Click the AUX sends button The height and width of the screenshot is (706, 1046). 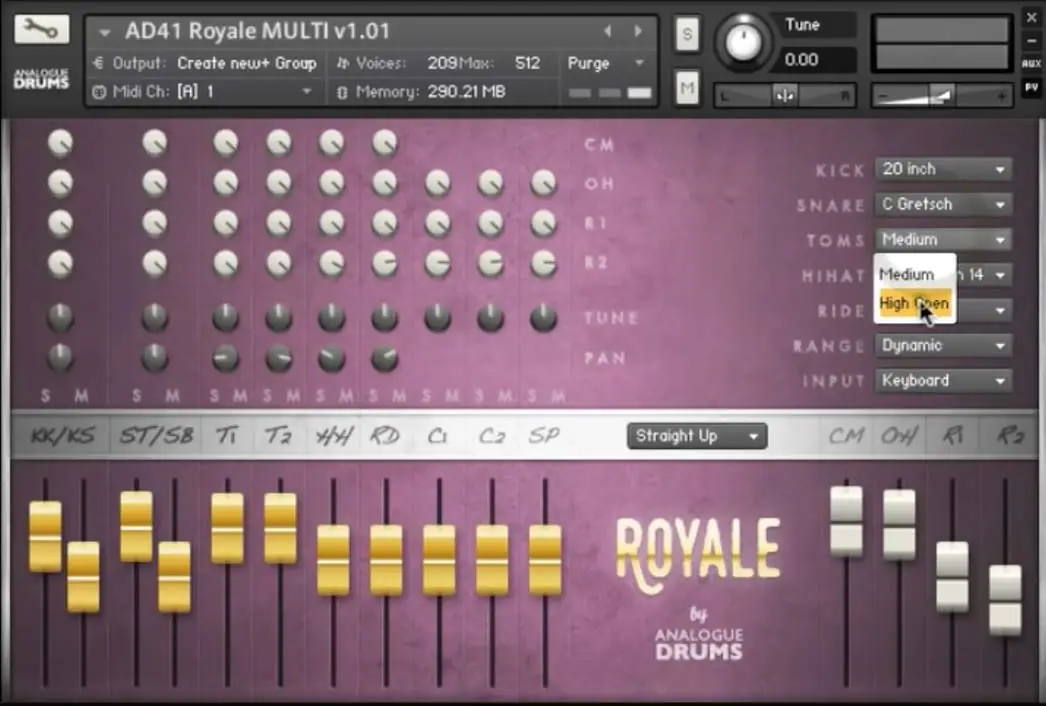pos(1031,63)
